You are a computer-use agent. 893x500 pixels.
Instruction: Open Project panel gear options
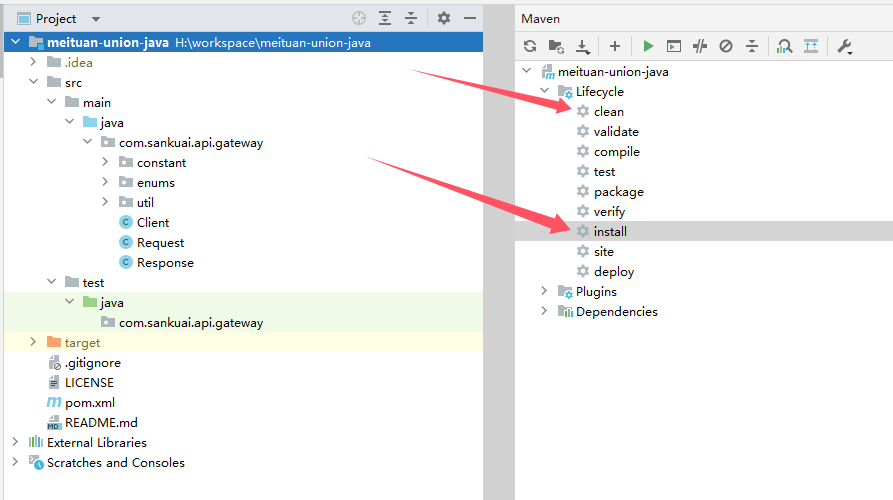[444, 19]
